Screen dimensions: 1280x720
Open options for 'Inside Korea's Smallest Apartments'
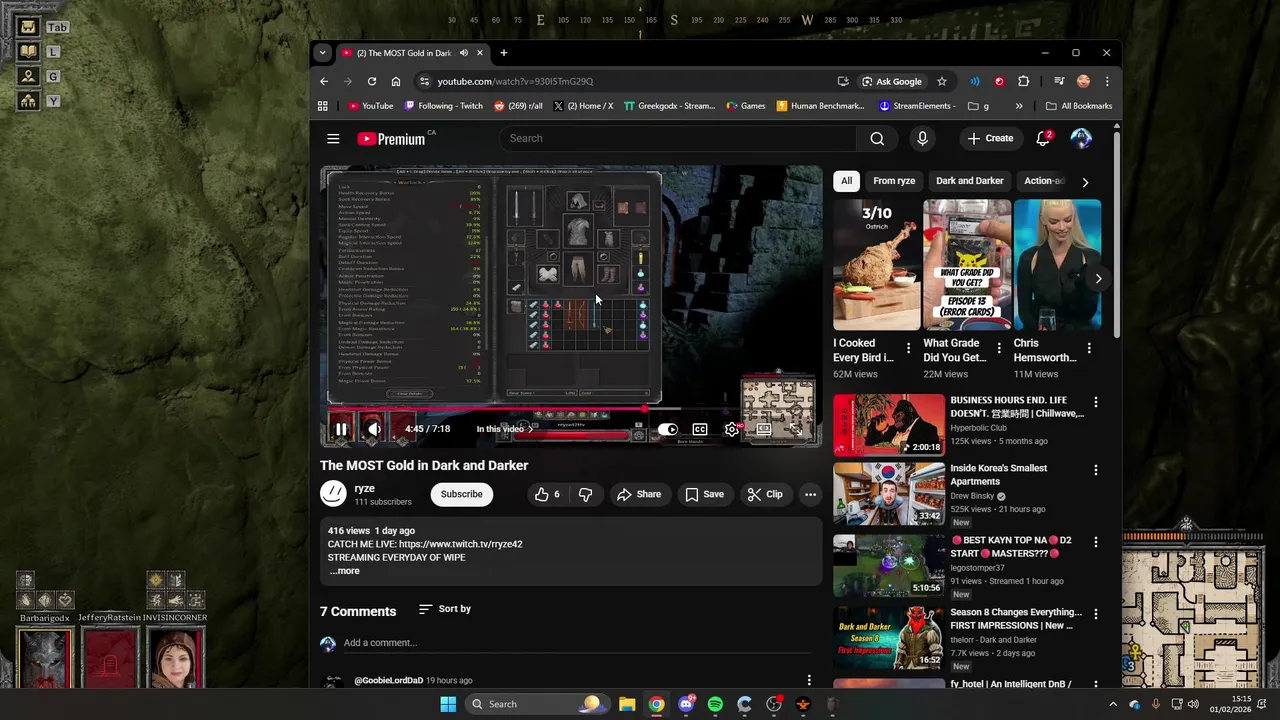click(1095, 470)
